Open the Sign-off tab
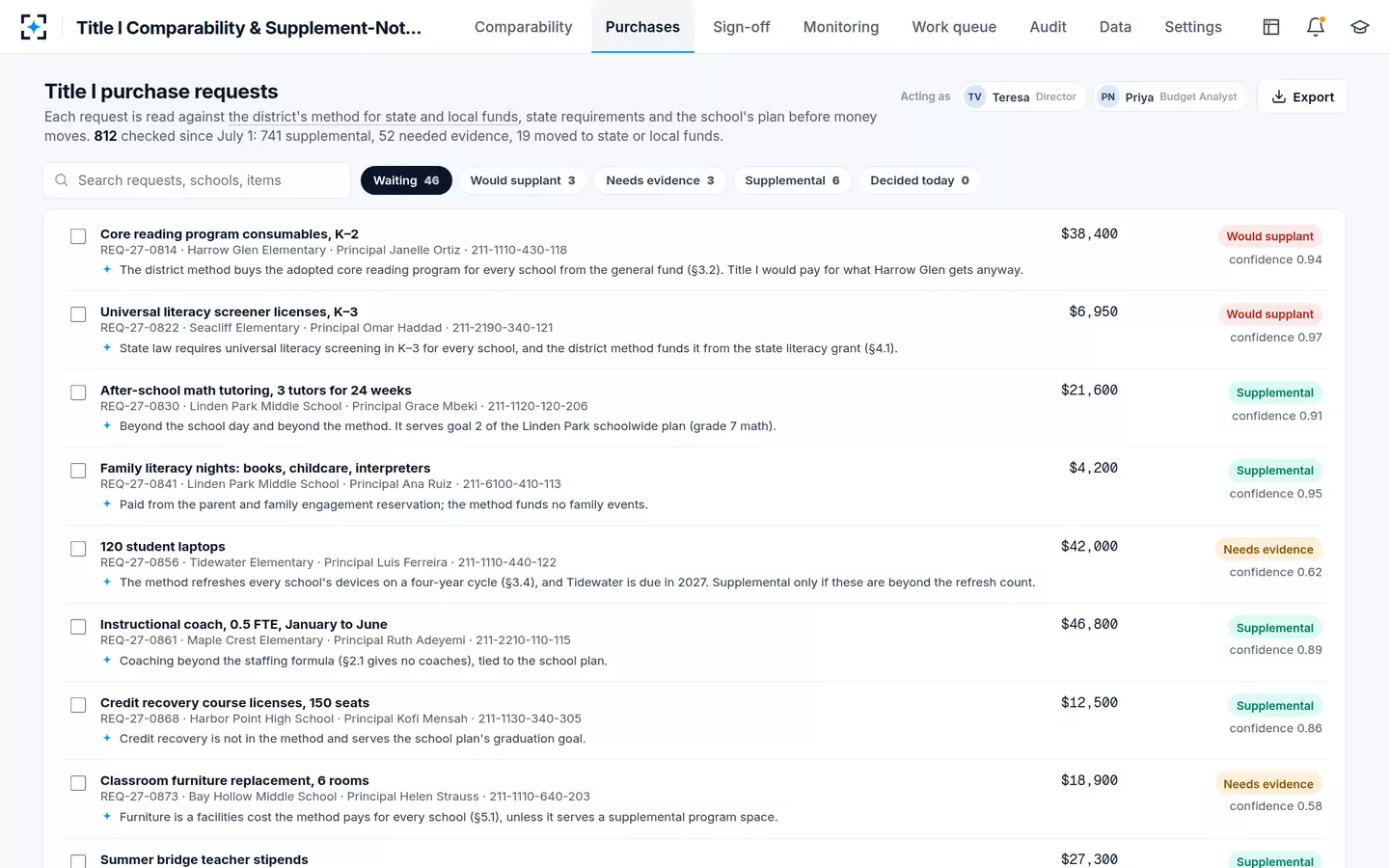This screenshot has height=868, width=1389. (x=742, y=27)
